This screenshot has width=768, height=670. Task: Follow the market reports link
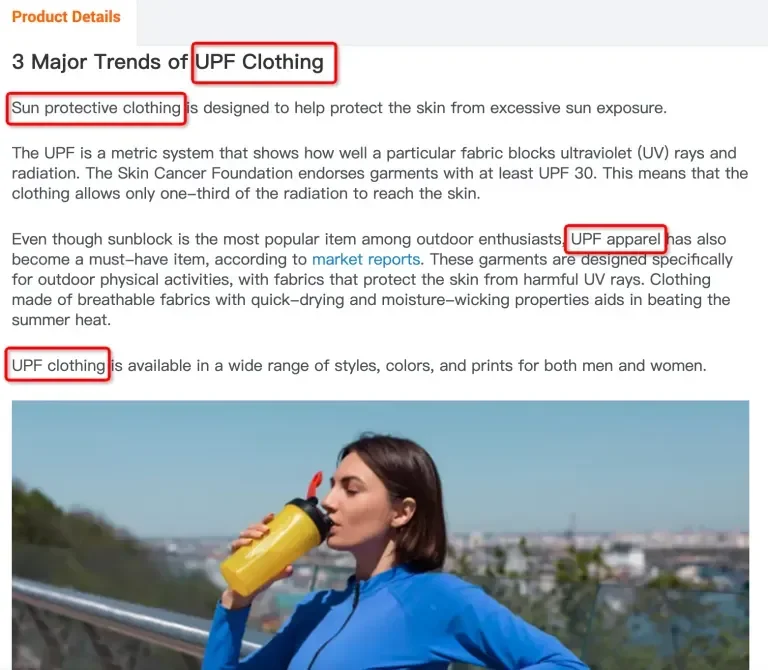(x=366, y=259)
